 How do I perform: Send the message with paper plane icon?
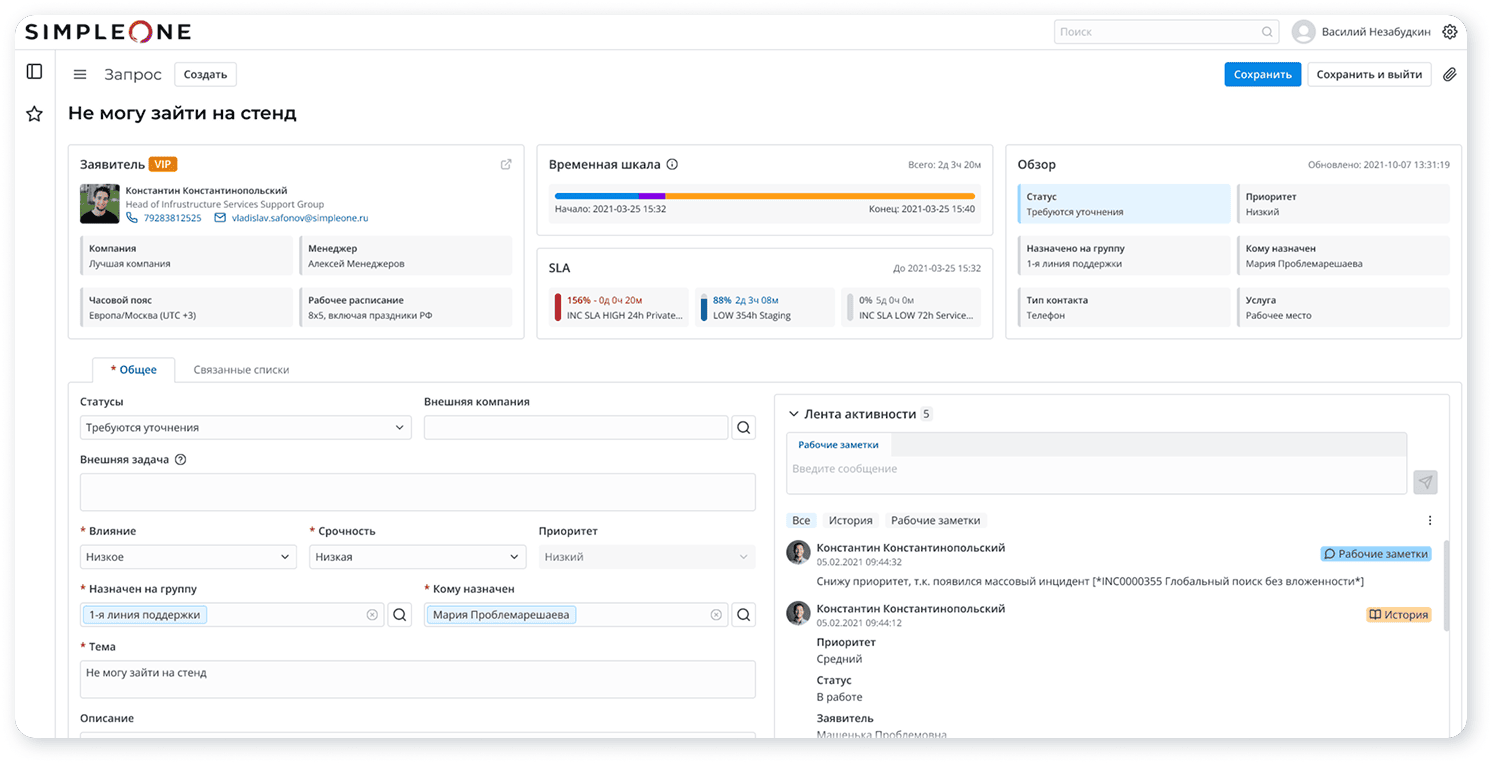1425,482
